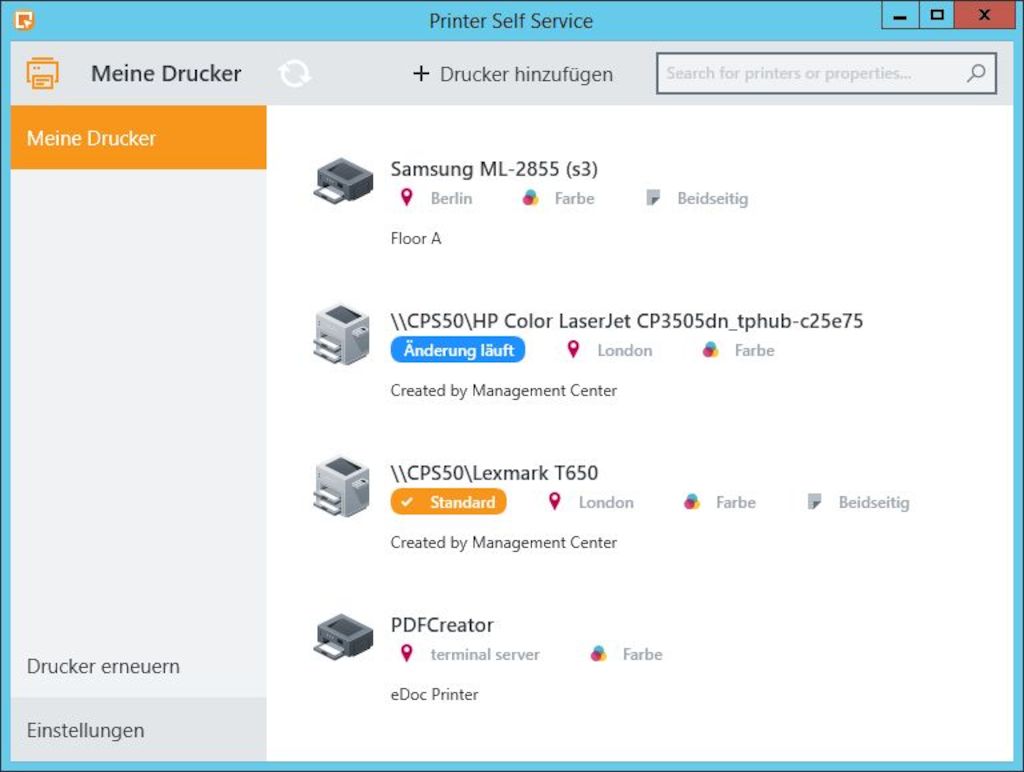This screenshot has width=1024, height=772.
Task: Click the color icon on HP LaserJet row
Action: [x=711, y=350]
